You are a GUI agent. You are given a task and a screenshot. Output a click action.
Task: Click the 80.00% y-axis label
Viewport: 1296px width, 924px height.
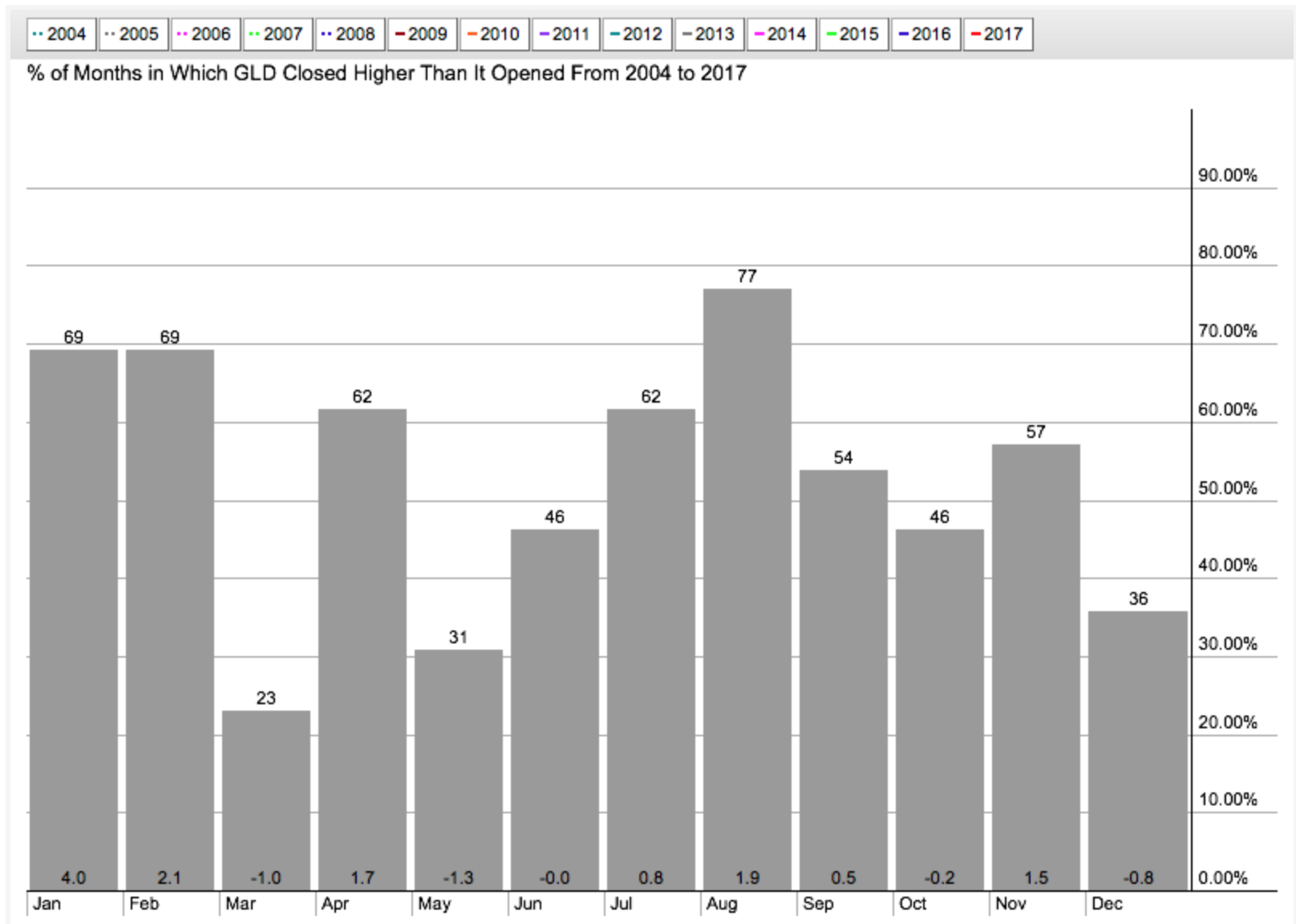pos(1228,253)
